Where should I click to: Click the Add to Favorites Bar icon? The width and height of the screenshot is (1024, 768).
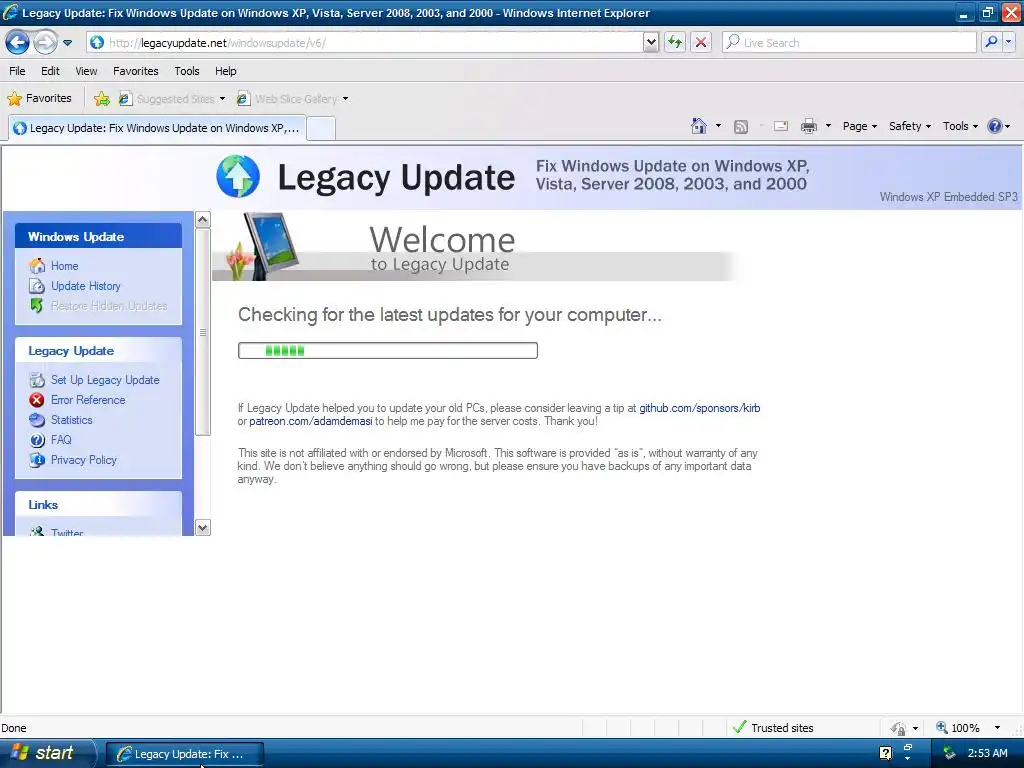coord(102,99)
